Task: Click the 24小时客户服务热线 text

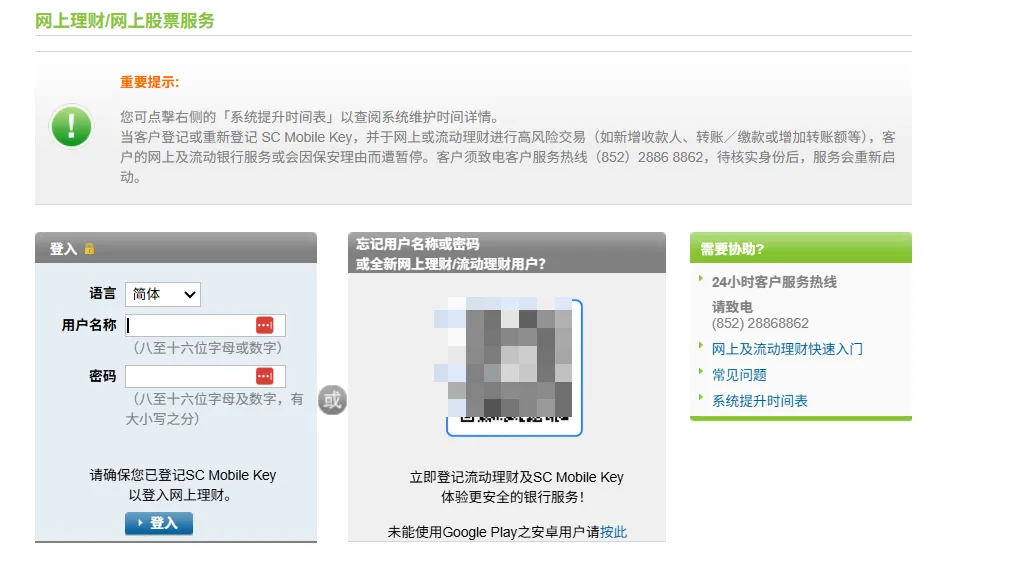Action: coord(774,282)
